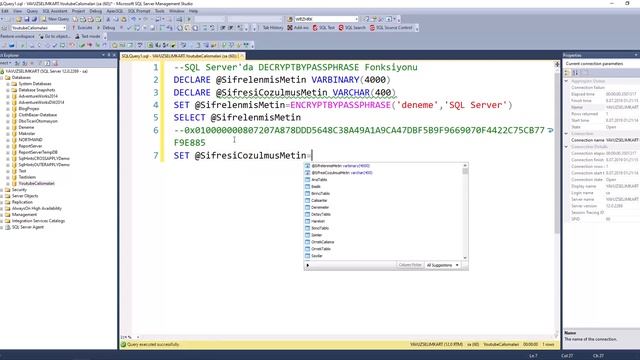Viewport: 640px width, 360px height.
Task: Click the Alphabetical sort icon in Properties
Action: 576,73
